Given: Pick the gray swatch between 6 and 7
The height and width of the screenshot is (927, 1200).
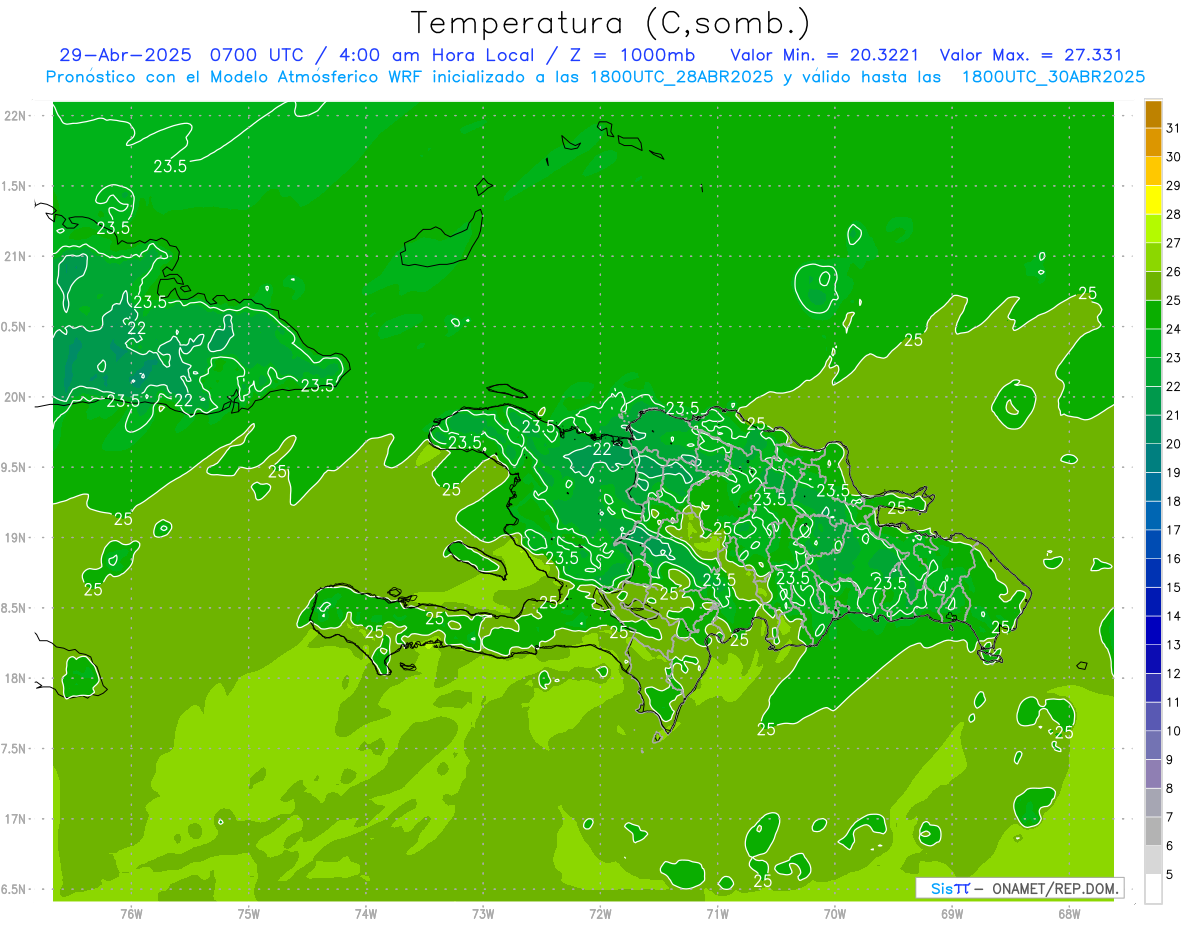Looking at the screenshot, I should [1154, 831].
